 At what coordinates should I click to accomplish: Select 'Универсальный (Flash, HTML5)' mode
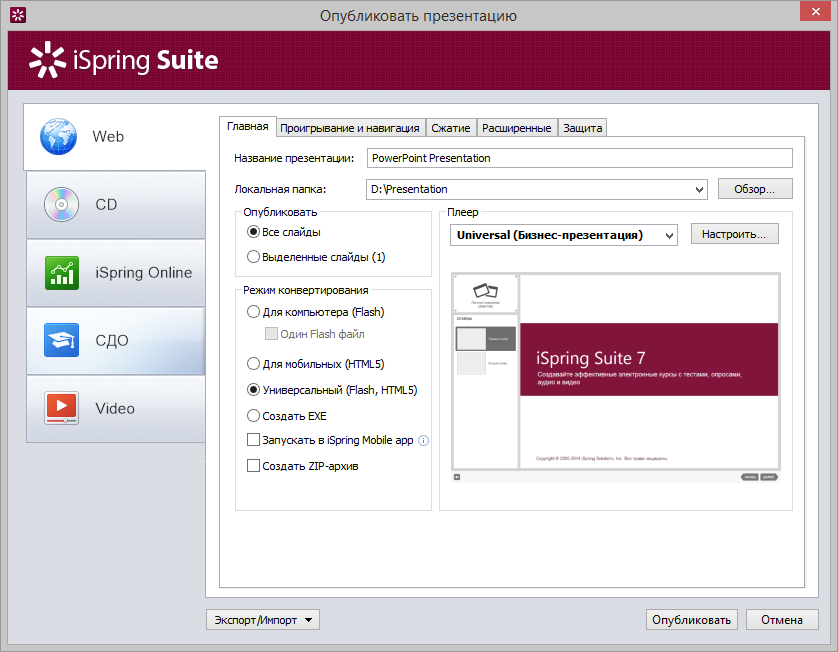253,390
